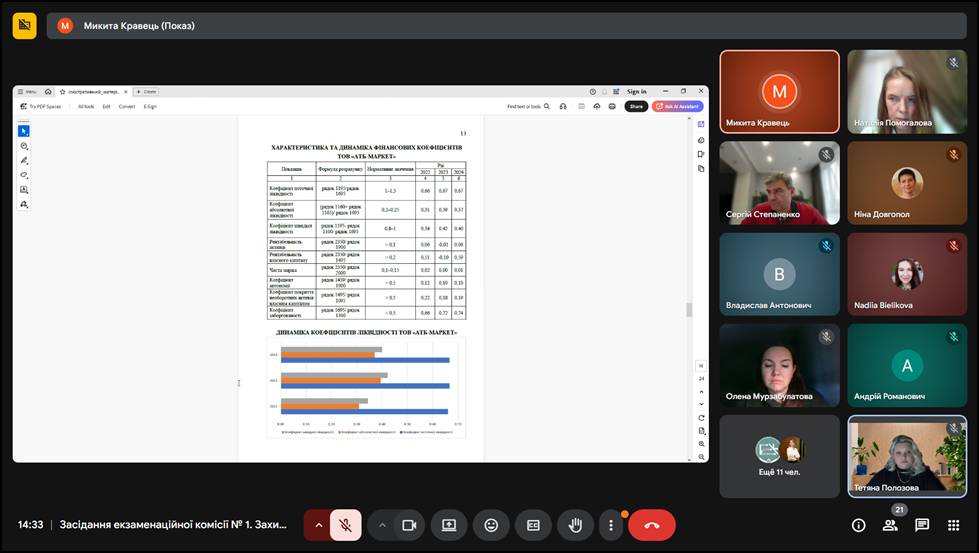Expand audio settings arrow beside microphone
The image size is (979, 553).
[319, 525]
